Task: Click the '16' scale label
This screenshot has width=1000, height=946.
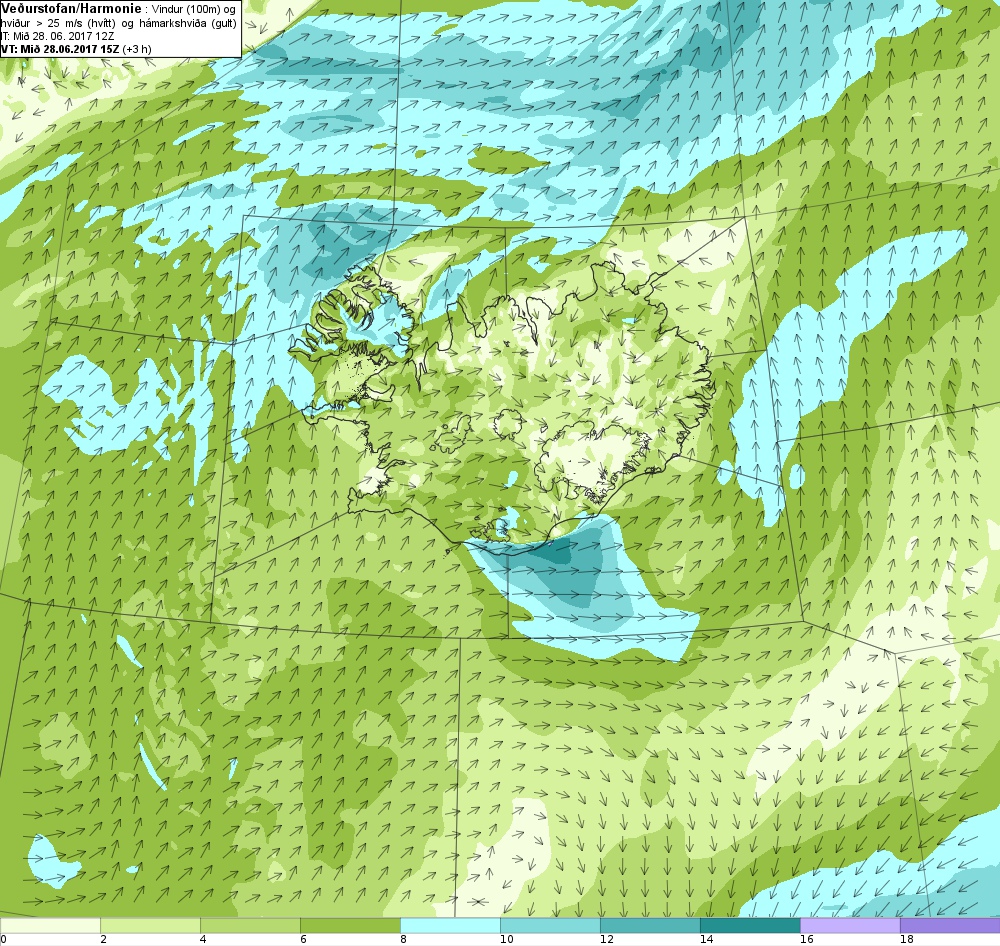Action: pyautogui.click(x=807, y=939)
